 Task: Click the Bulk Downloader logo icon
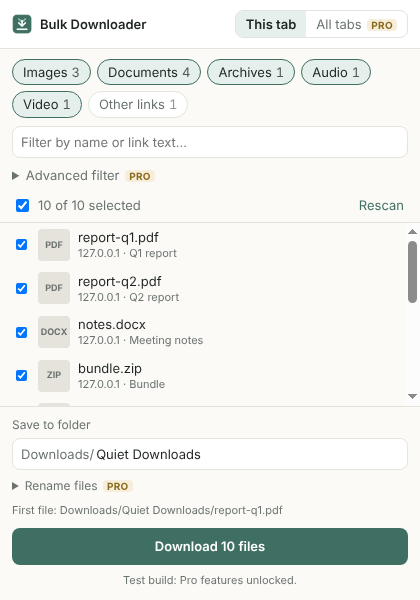[22, 24]
